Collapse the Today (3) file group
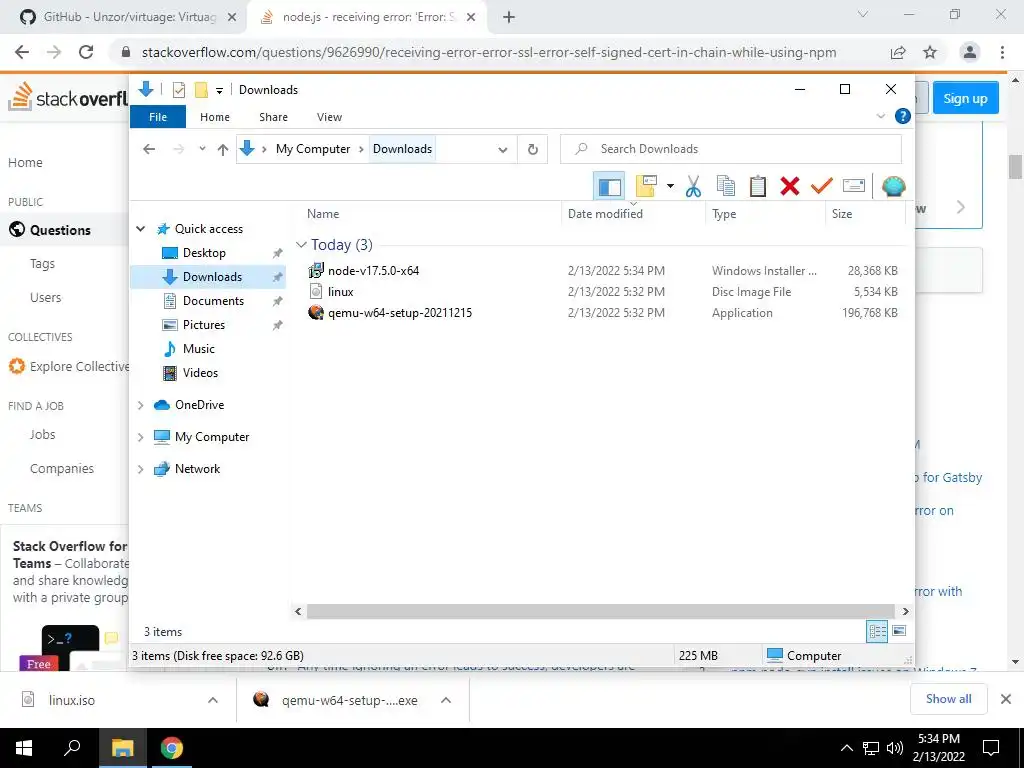Screen dimensions: 1024x768 coord(301,245)
